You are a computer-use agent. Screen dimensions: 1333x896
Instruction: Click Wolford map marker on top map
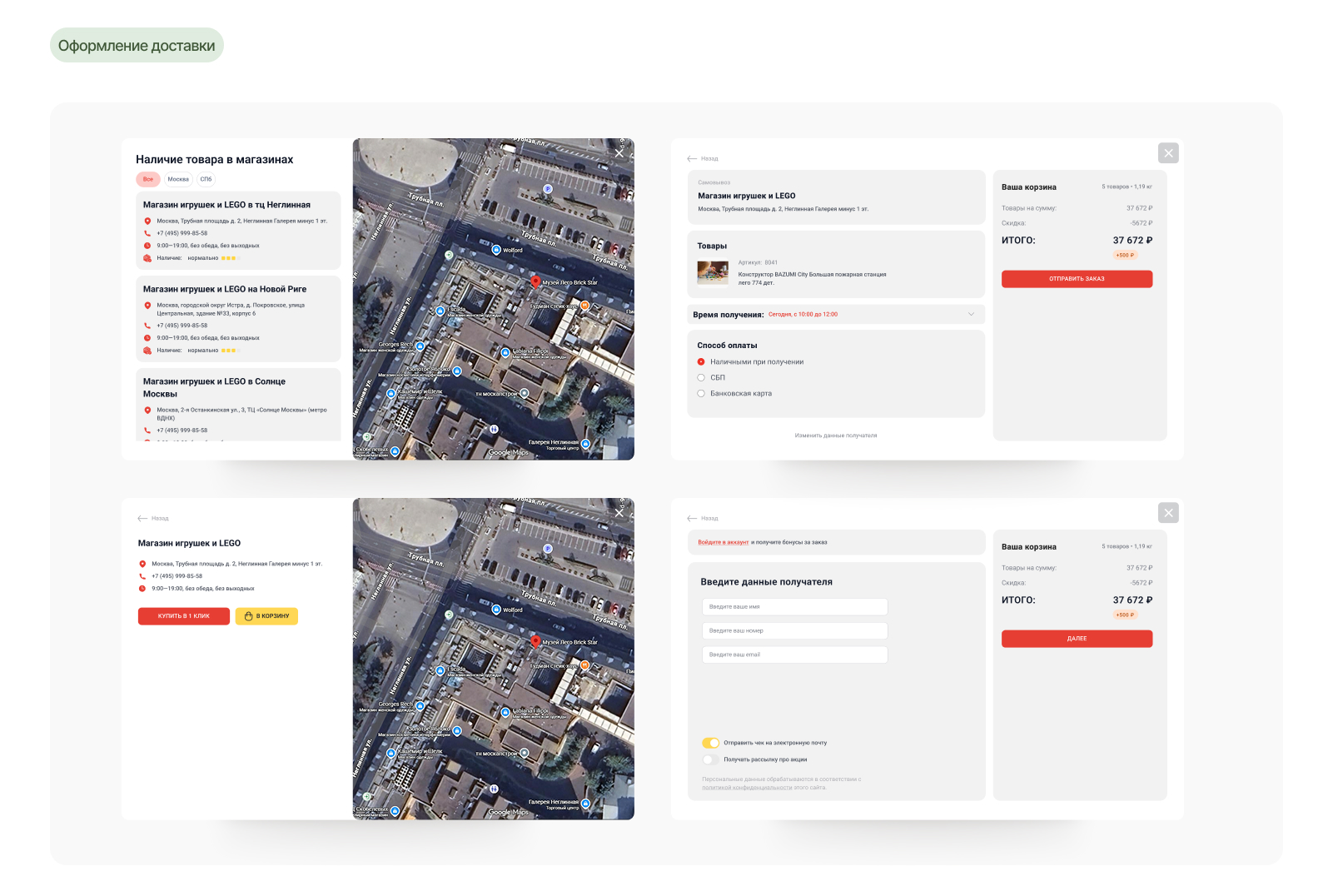pyautogui.click(x=496, y=250)
